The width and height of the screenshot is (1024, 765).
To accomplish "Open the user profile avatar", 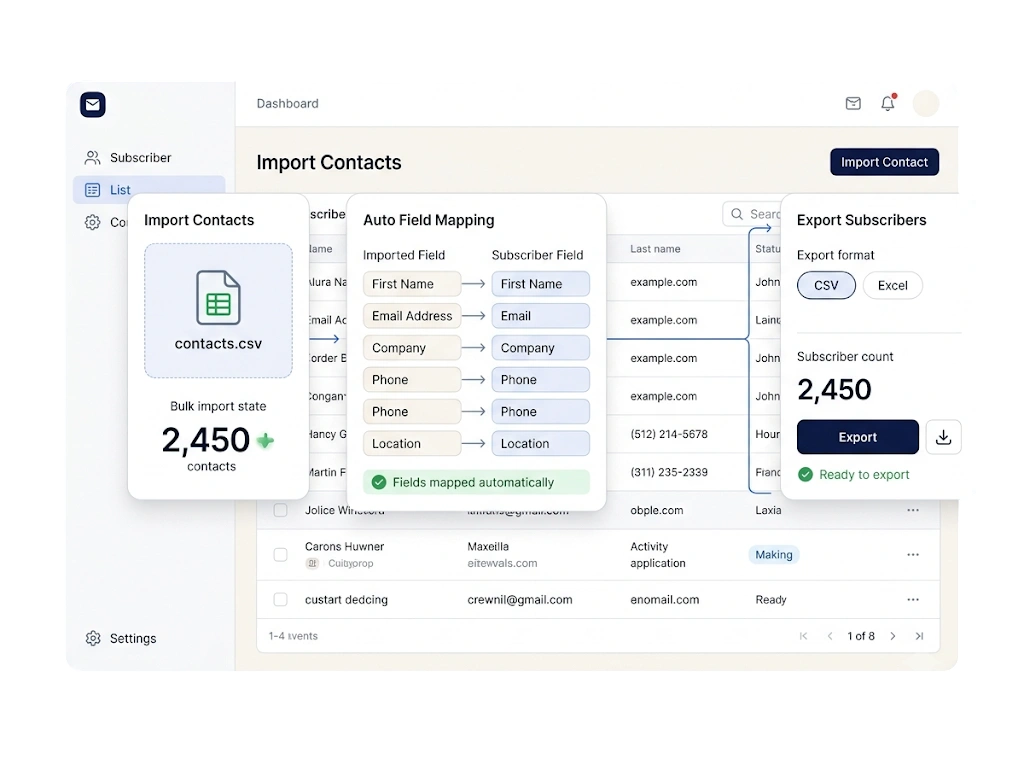I will pos(925,103).
